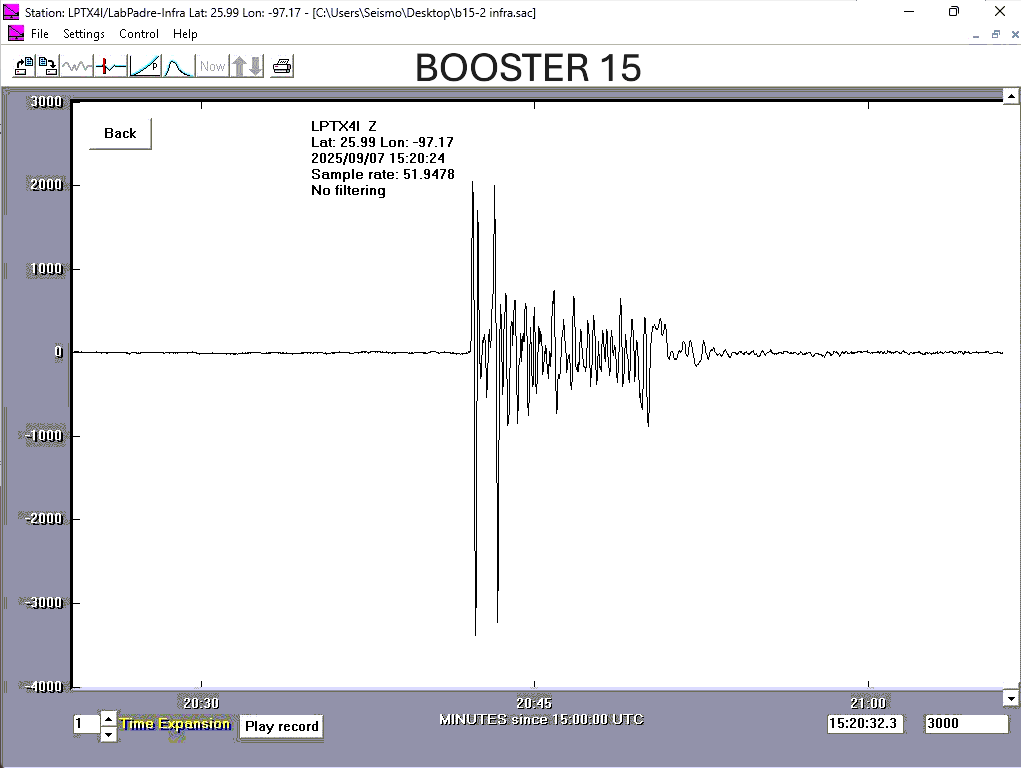
Task: Click the 3000 amplitude value field
Action: point(966,723)
